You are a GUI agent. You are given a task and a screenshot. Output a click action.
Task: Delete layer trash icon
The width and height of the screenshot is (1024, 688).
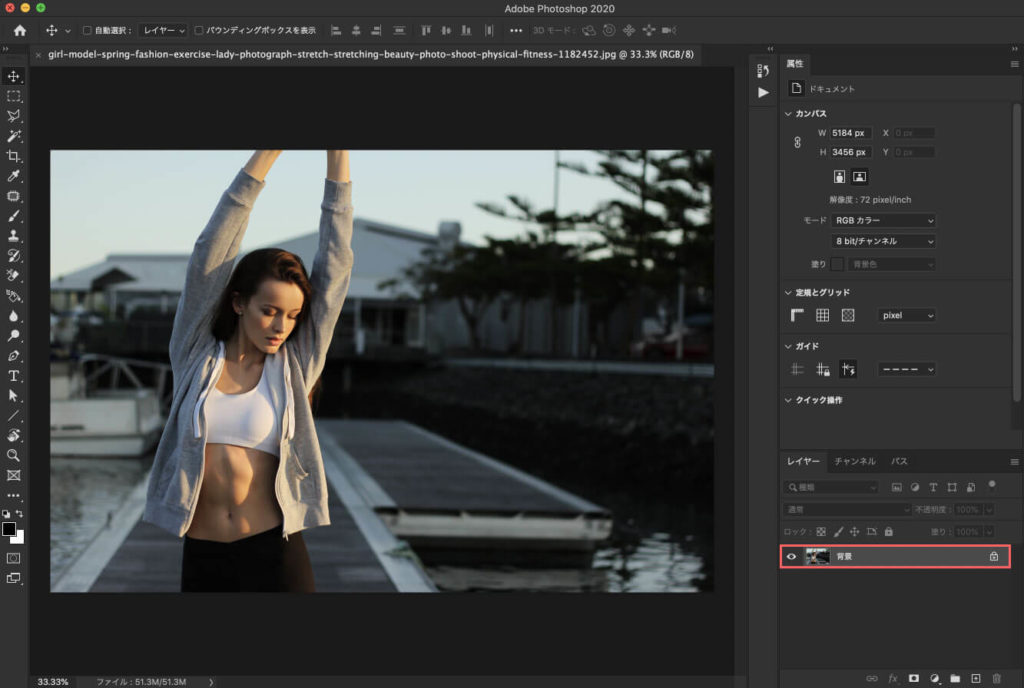(997, 679)
